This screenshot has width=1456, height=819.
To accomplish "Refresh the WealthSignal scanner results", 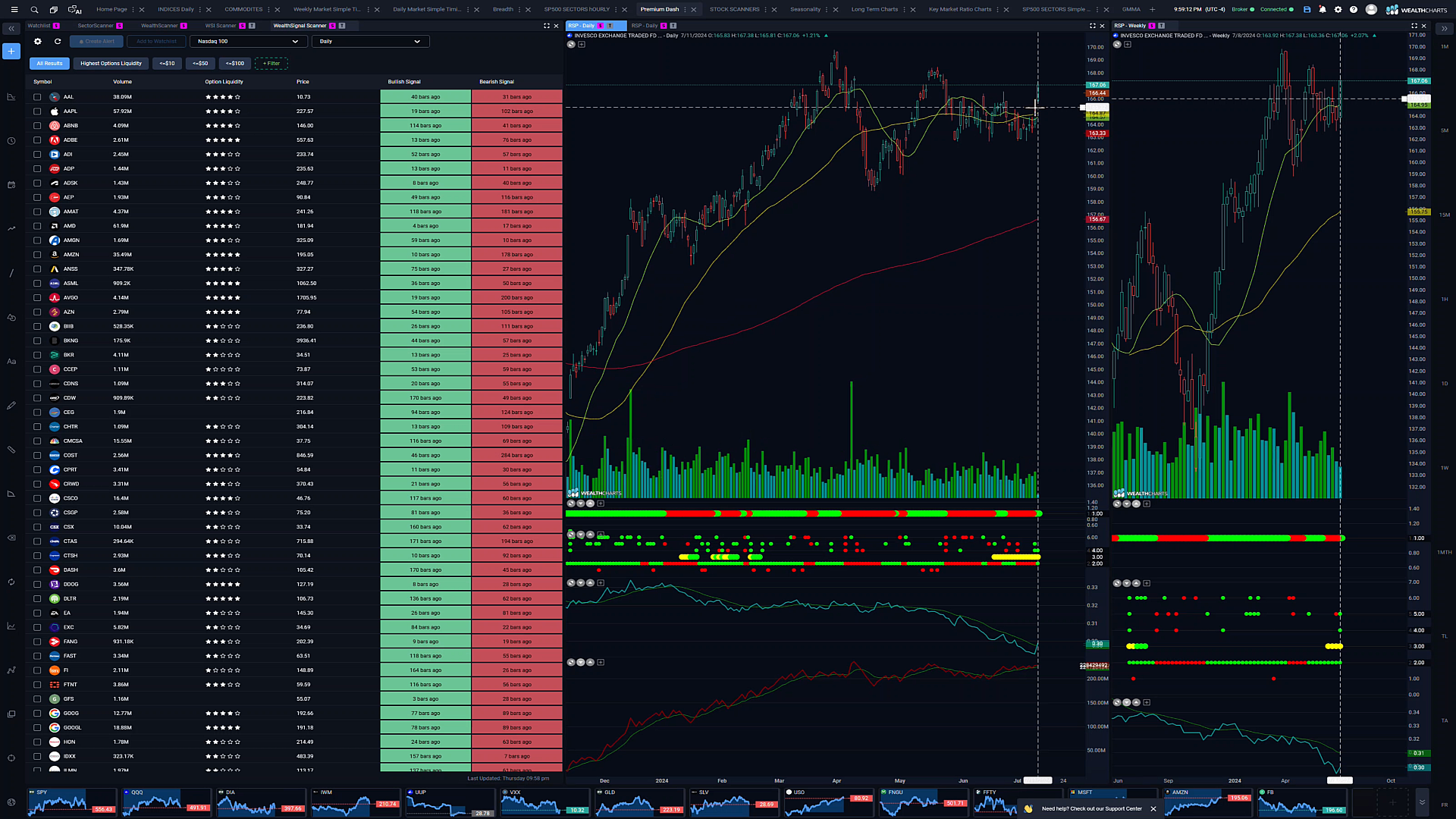I will pyautogui.click(x=58, y=42).
